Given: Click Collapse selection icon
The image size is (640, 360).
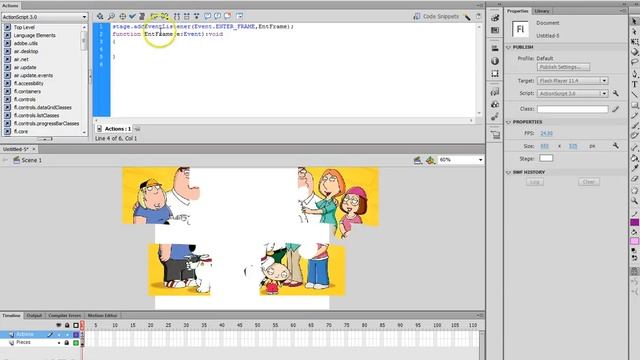Looking at the screenshot, I should click(x=187, y=16).
